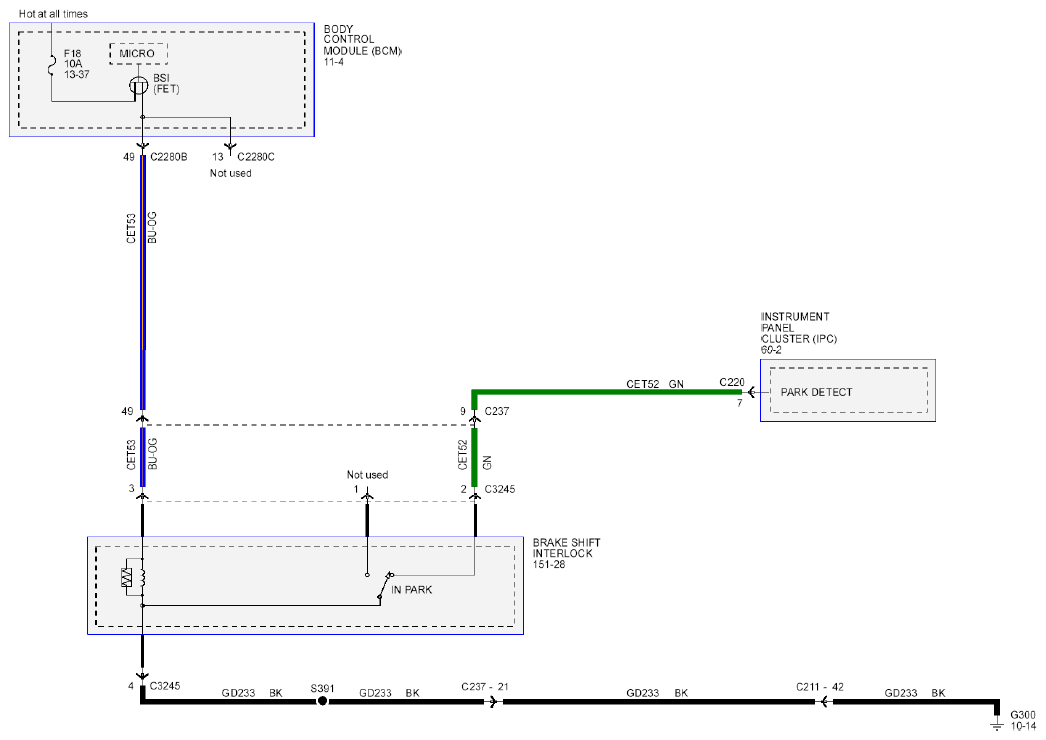Click the S391 splice label
1046x740 pixels.
pos(322,688)
